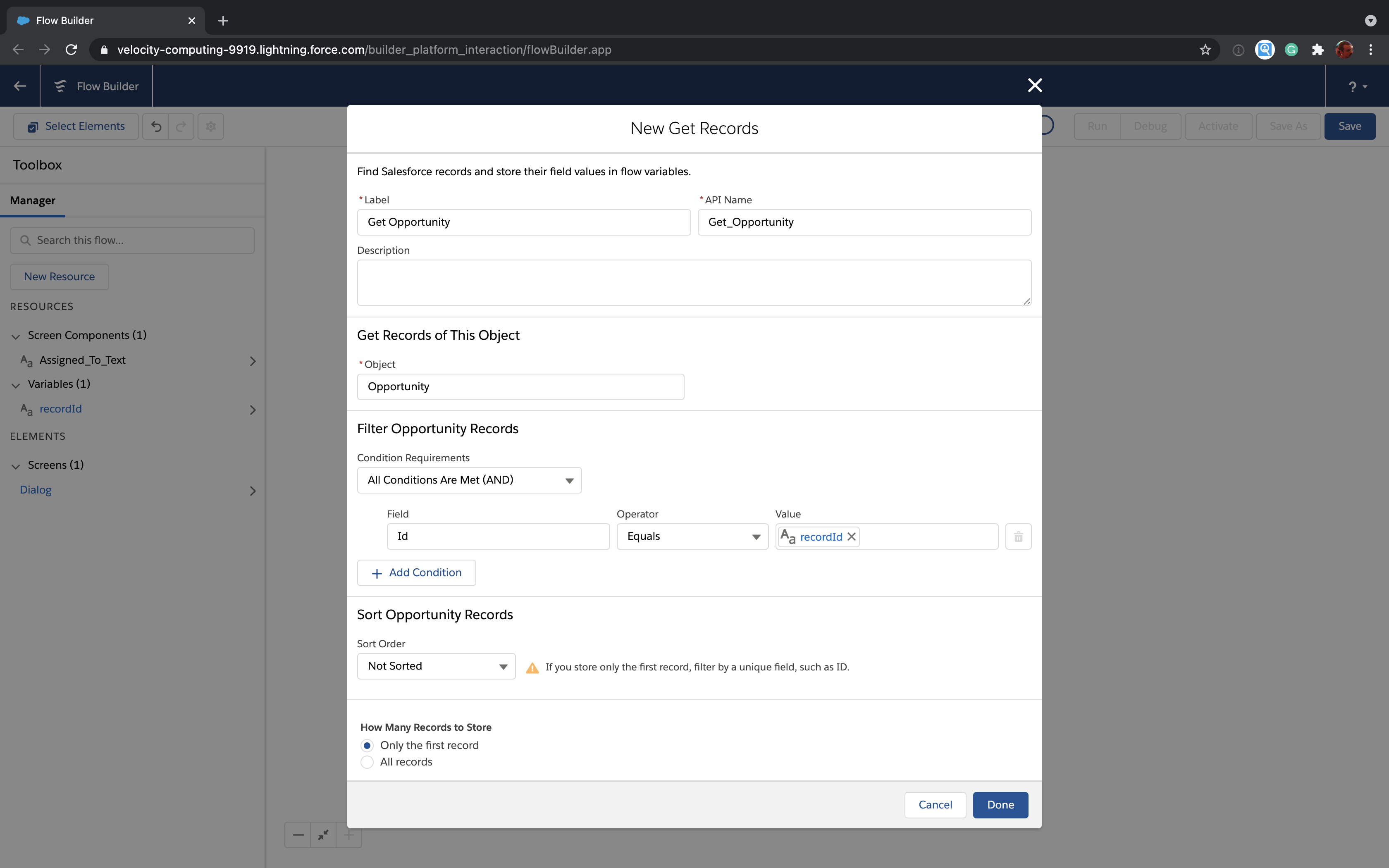Image resolution: width=1389 pixels, height=868 pixels.
Task: Delete the filter condition using the trash icon
Action: (x=1018, y=536)
